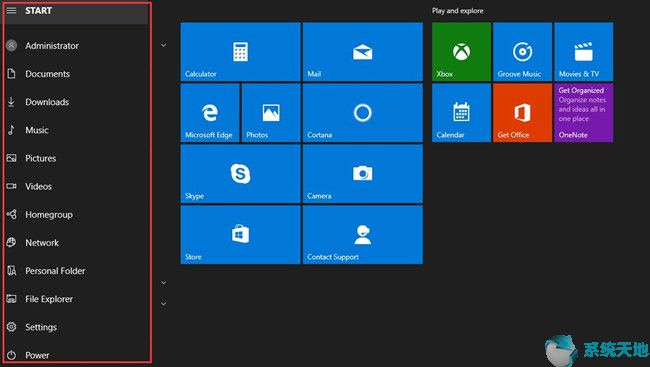The image size is (650, 367).
Task: Click the START header label
Action: (38, 10)
